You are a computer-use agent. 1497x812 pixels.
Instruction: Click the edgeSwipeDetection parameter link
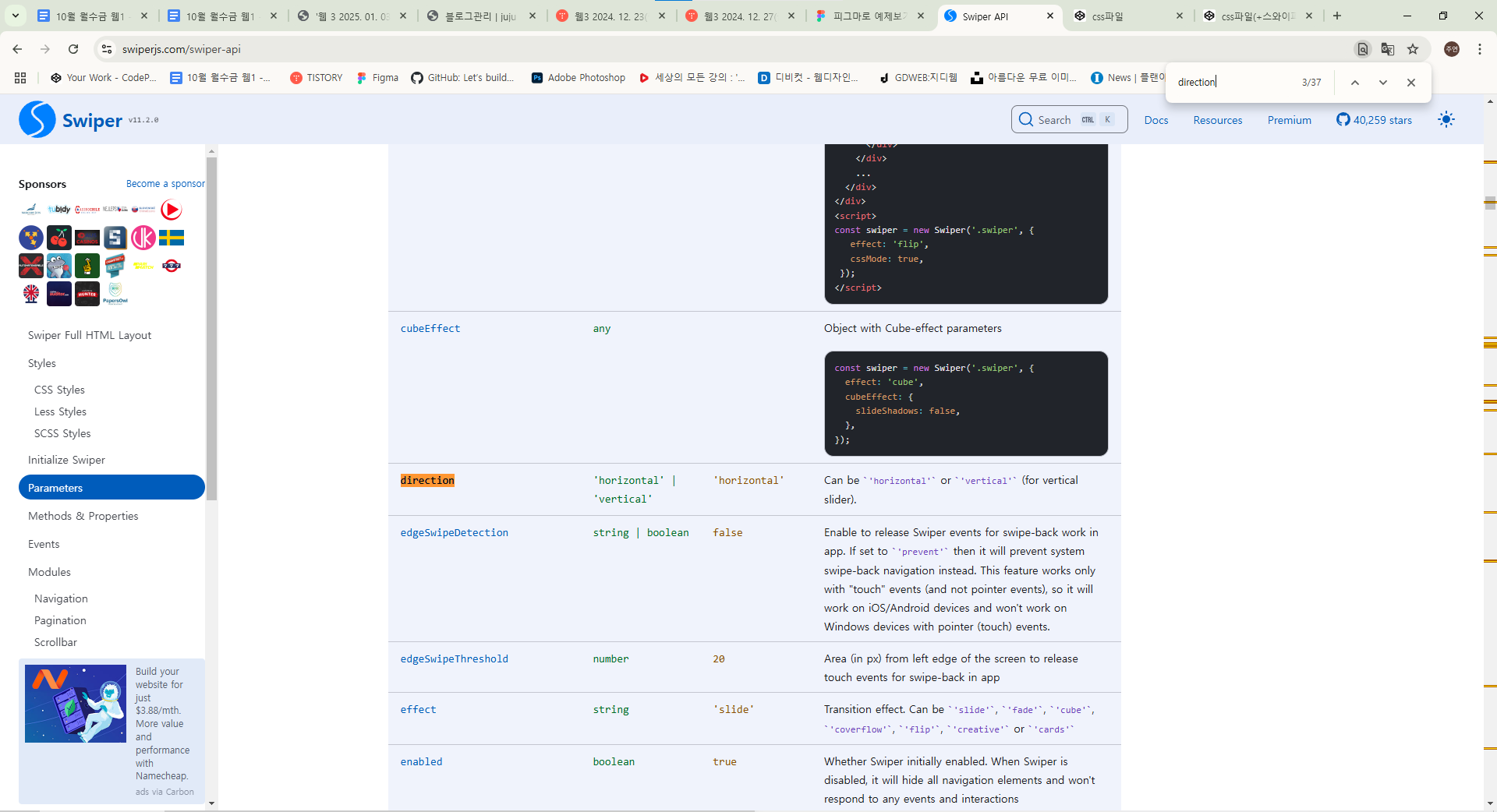(455, 533)
